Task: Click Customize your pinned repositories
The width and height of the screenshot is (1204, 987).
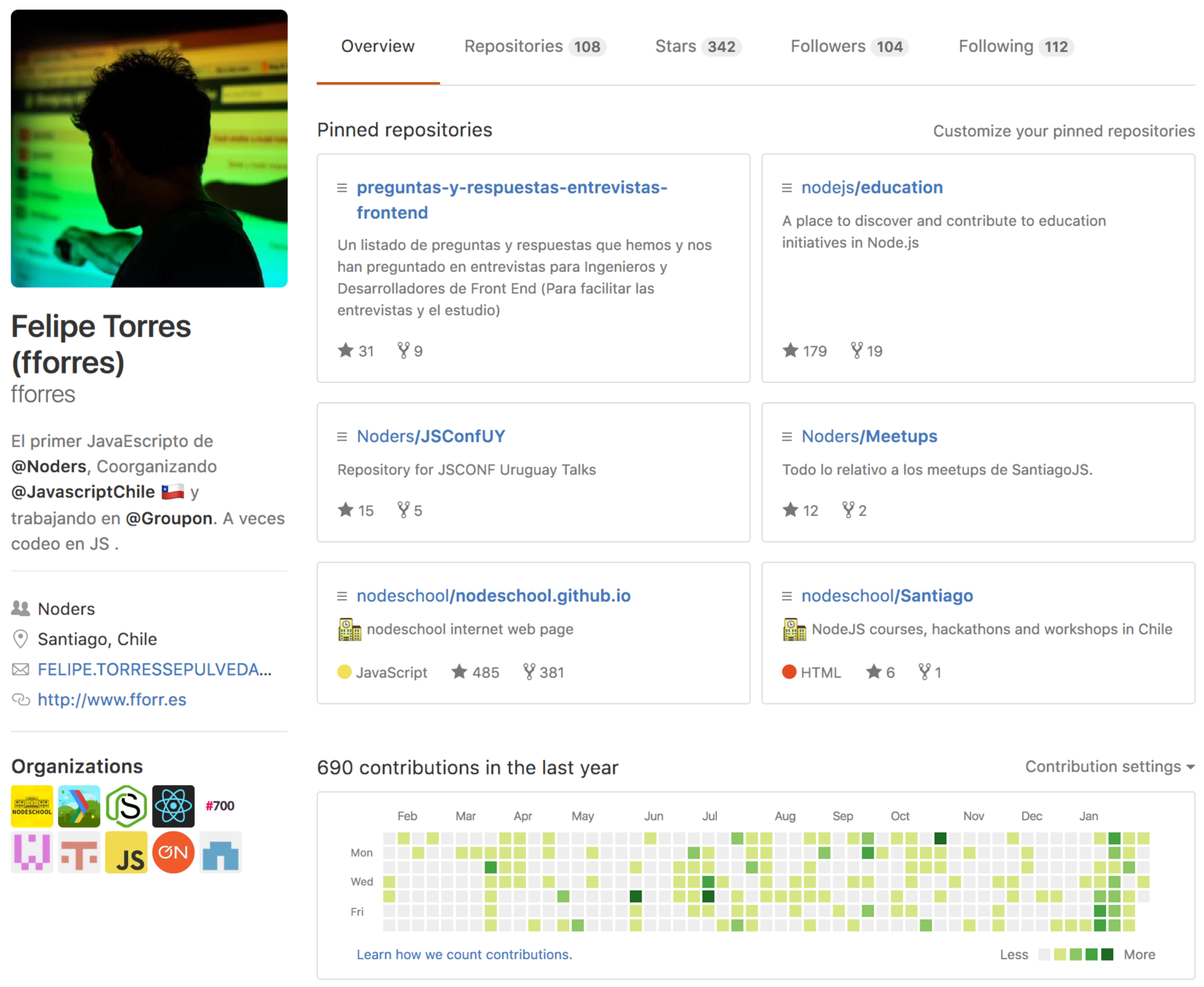Action: 1064,131
